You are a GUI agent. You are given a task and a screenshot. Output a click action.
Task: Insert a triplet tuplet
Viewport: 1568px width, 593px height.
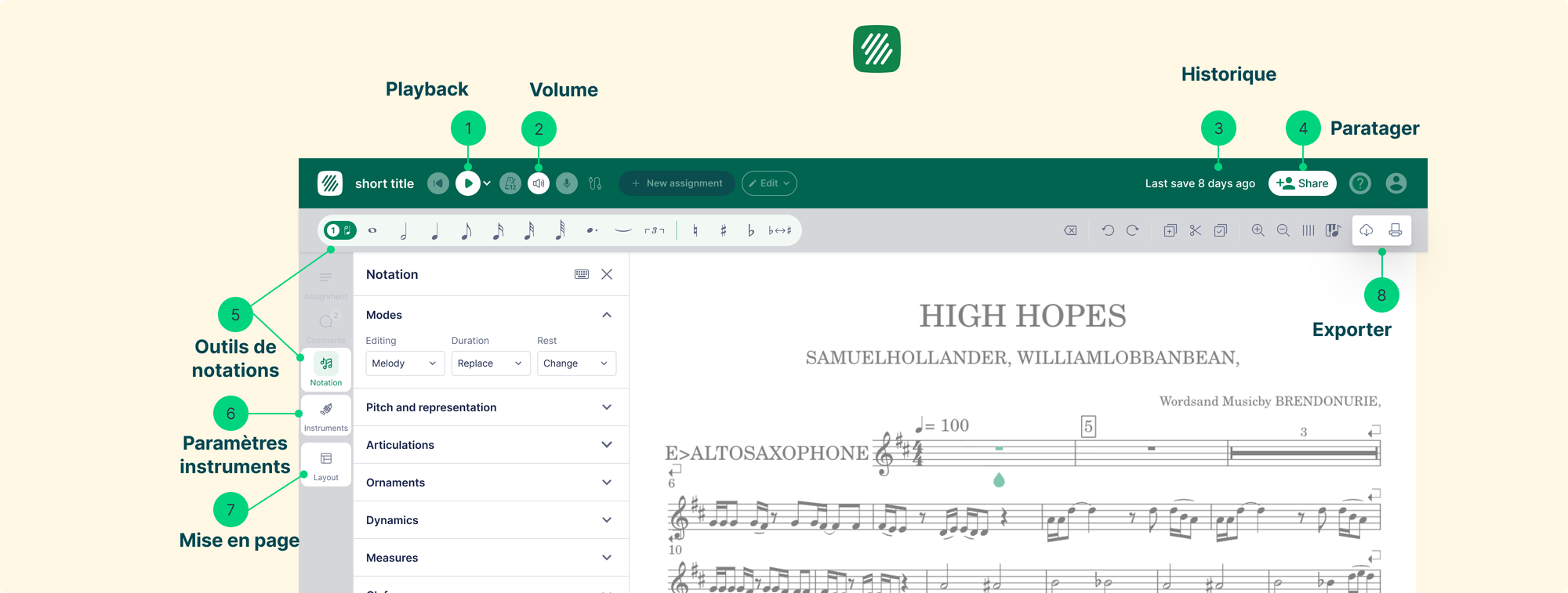(655, 230)
